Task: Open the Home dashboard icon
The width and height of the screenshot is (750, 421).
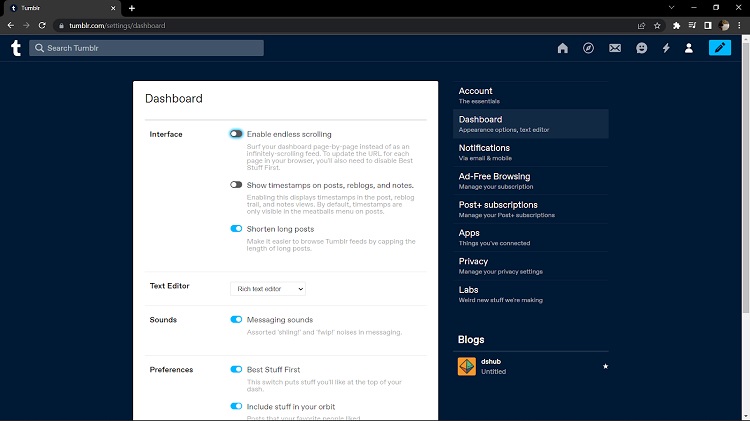Action: pyautogui.click(x=562, y=48)
